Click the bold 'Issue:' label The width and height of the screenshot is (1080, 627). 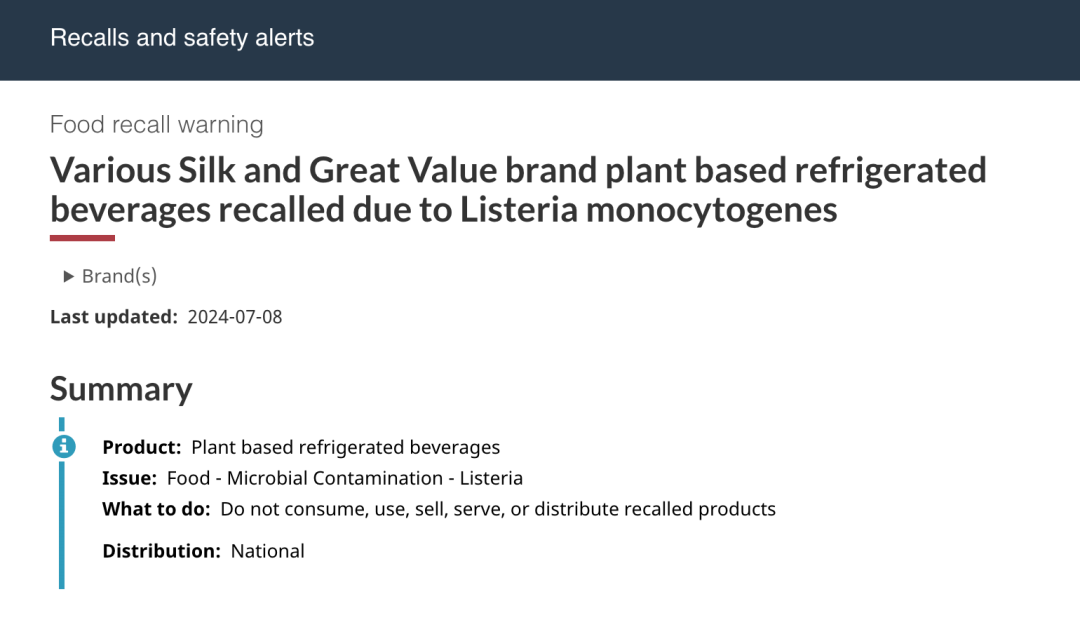[129, 478]
